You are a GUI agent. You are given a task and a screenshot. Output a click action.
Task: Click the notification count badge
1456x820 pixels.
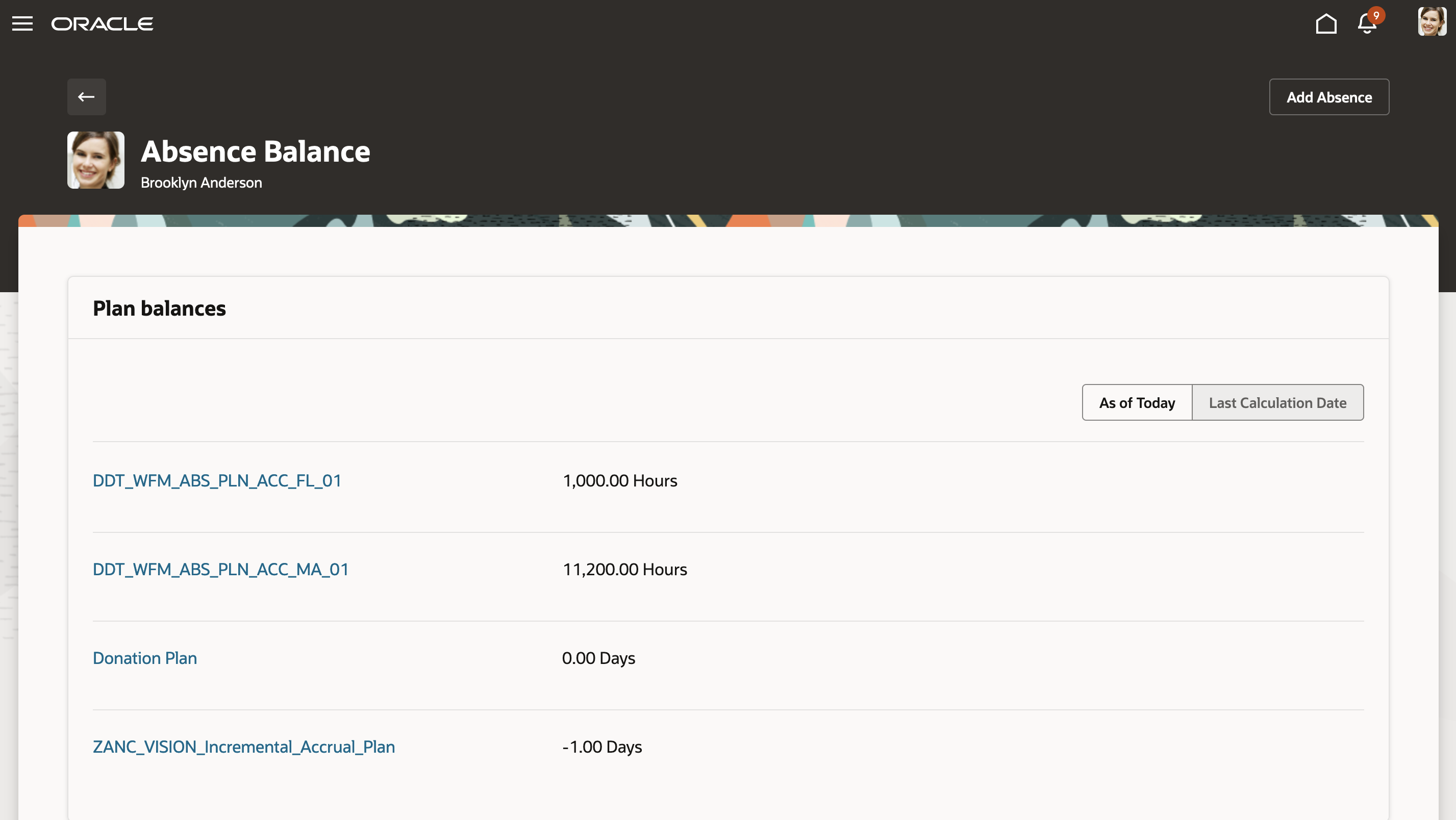(1376, 15)
